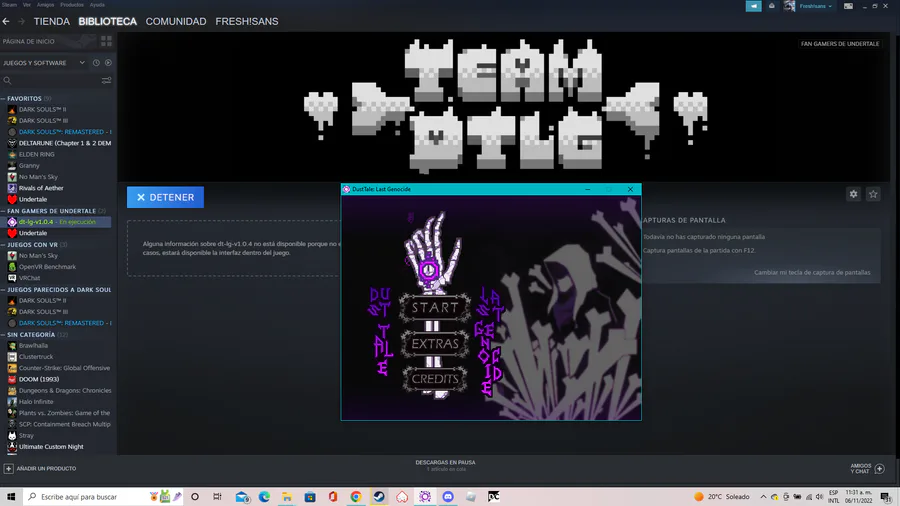Image resolution: width=900 pixels, height=506 pixels.
Task: Open the Productos menu
Action: 72,5
